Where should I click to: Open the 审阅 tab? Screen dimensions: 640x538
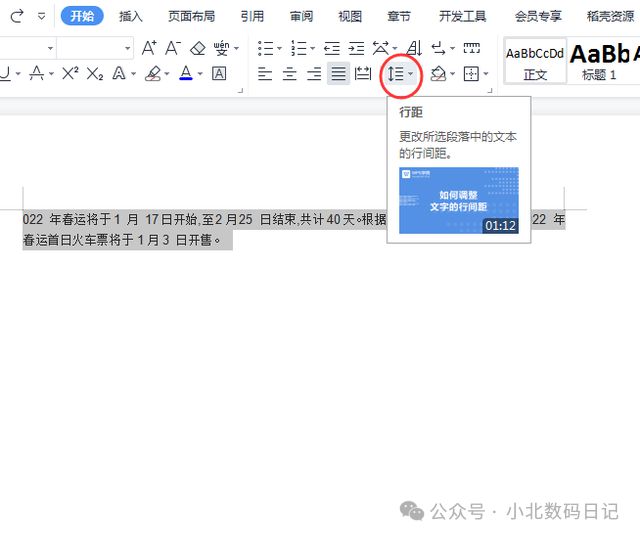point(301,16)
